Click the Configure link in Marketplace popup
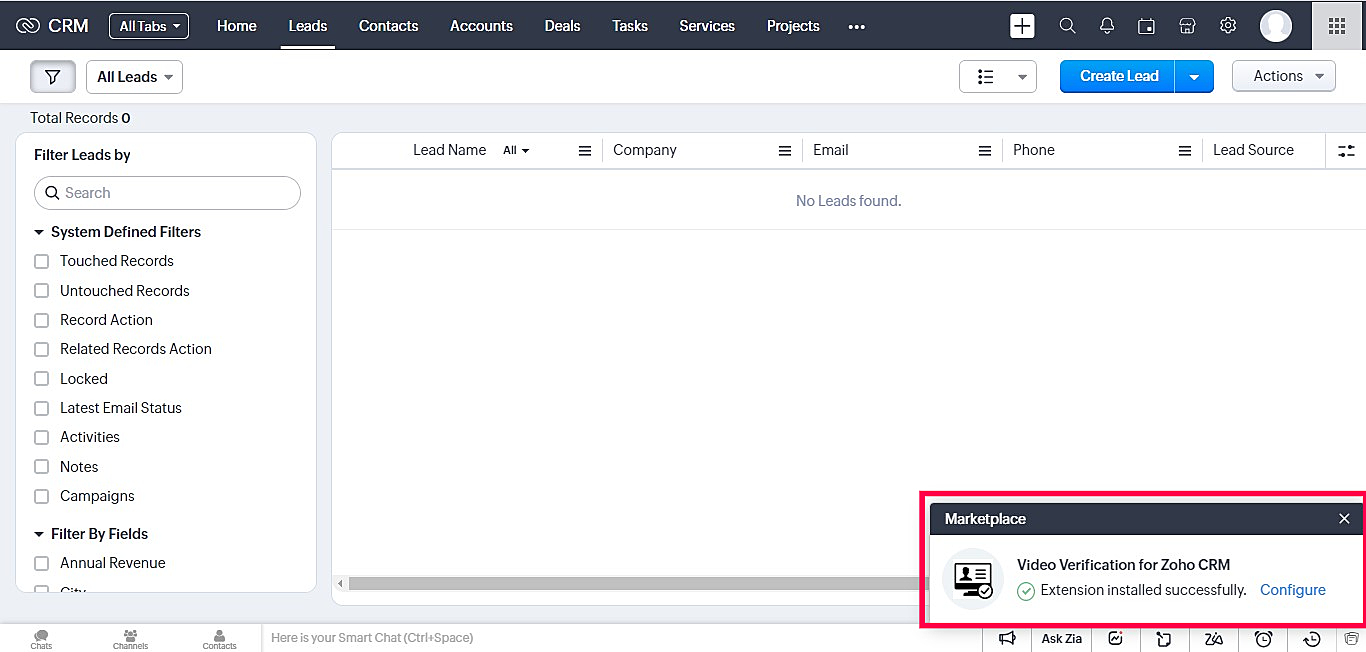Viewport: 1366px width, 652px height. 1292,590
